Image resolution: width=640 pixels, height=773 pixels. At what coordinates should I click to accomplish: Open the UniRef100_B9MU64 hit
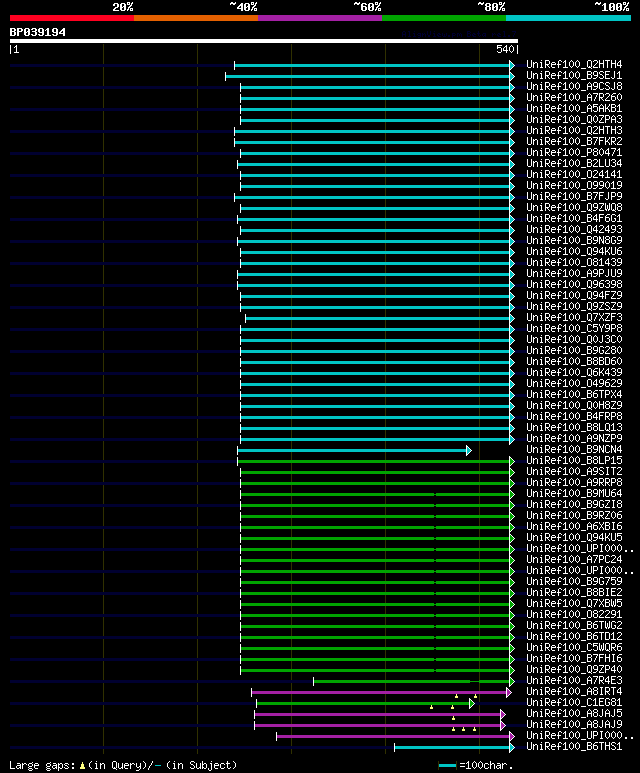[x=574, y=493]
